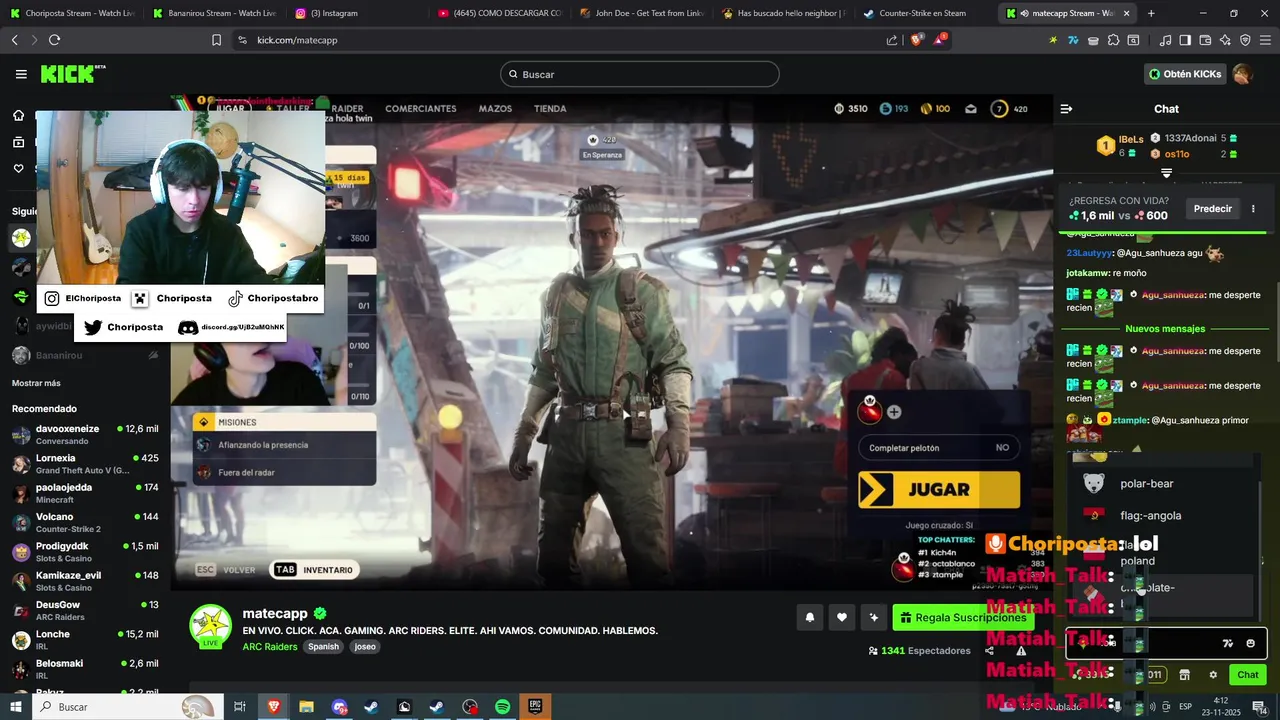The image size is (1280, 720).
Task: Open paolaojedda recommended channel
Action: click(x=85, y=493)
